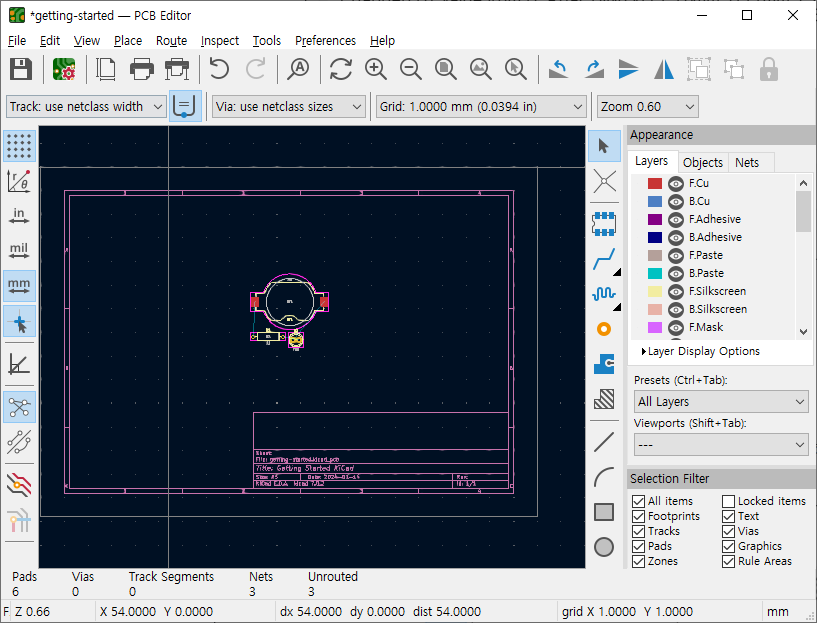
Task: Click the F.Cu red color swatch
Action: [x=655, y=183]
